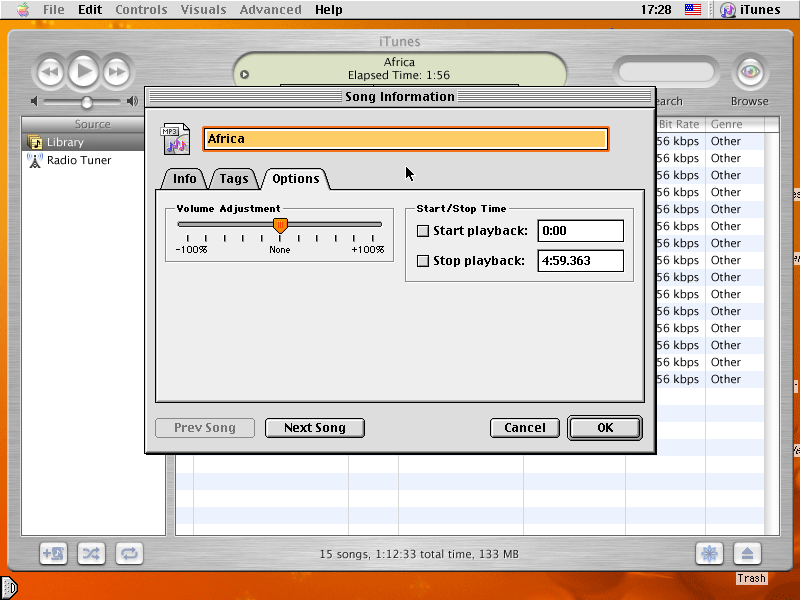This screenshot has height=600, width=800.
Task: Click the iTunes main volume slider knob
Action: (87, 102)
